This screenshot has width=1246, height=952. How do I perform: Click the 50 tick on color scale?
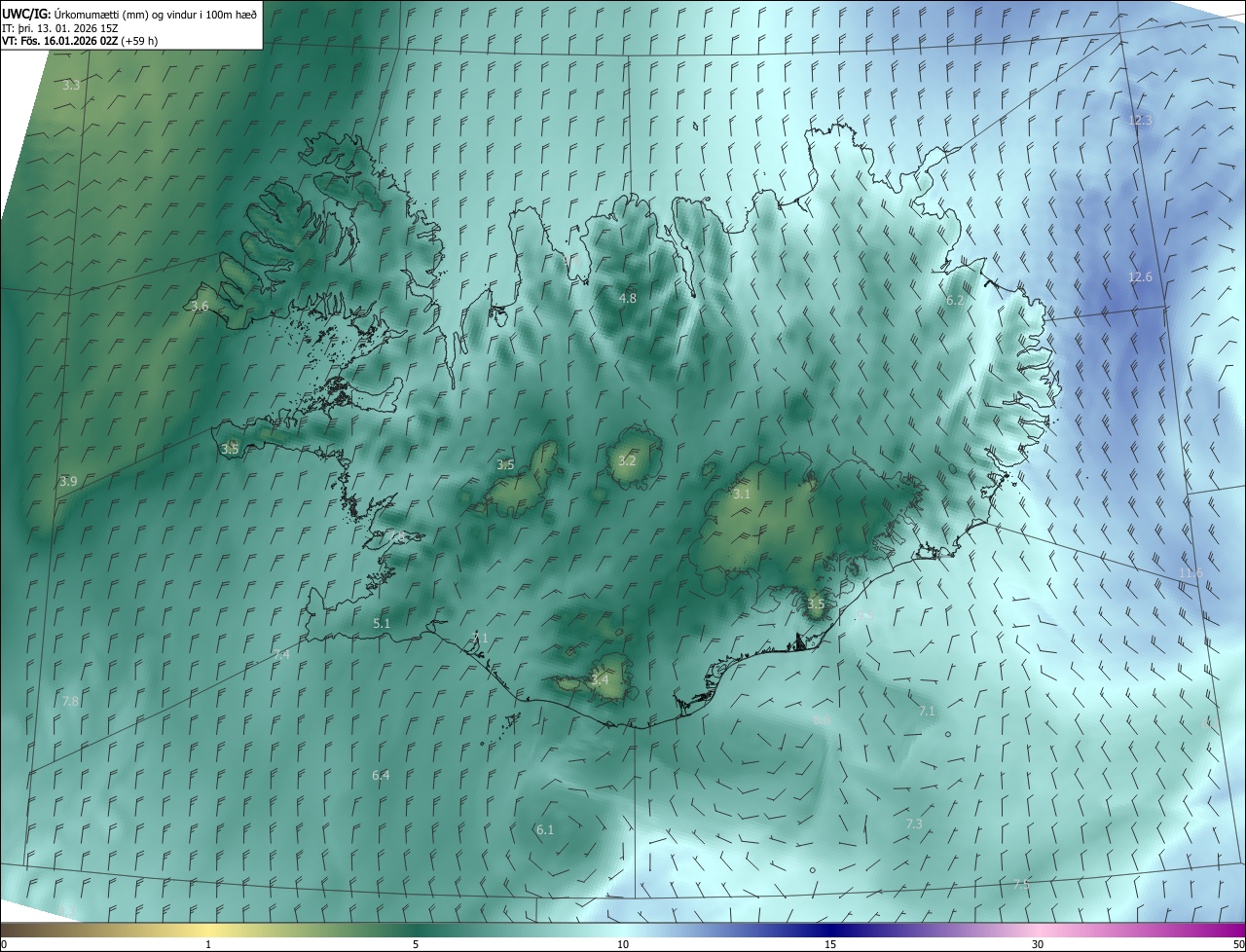click(1238, 944)
